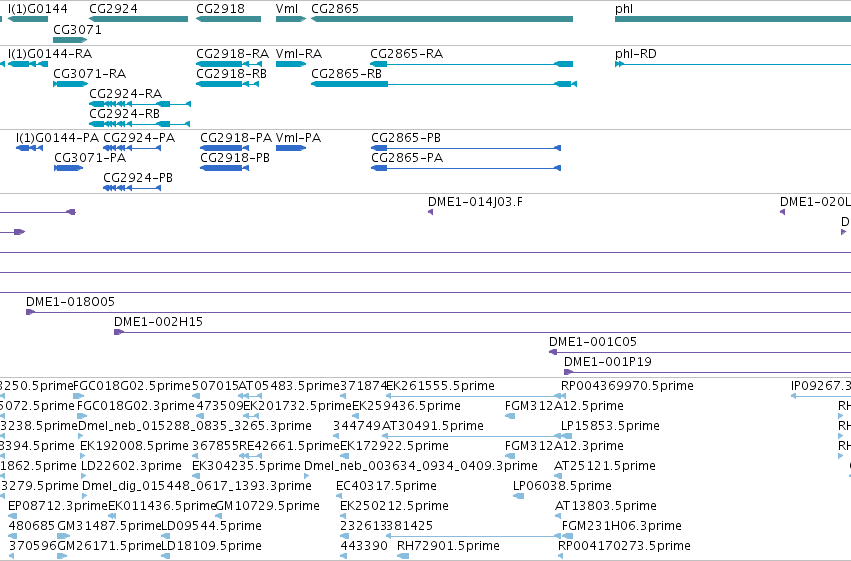Click the DME1-001C05 BAC label

(x=593, y=342)
